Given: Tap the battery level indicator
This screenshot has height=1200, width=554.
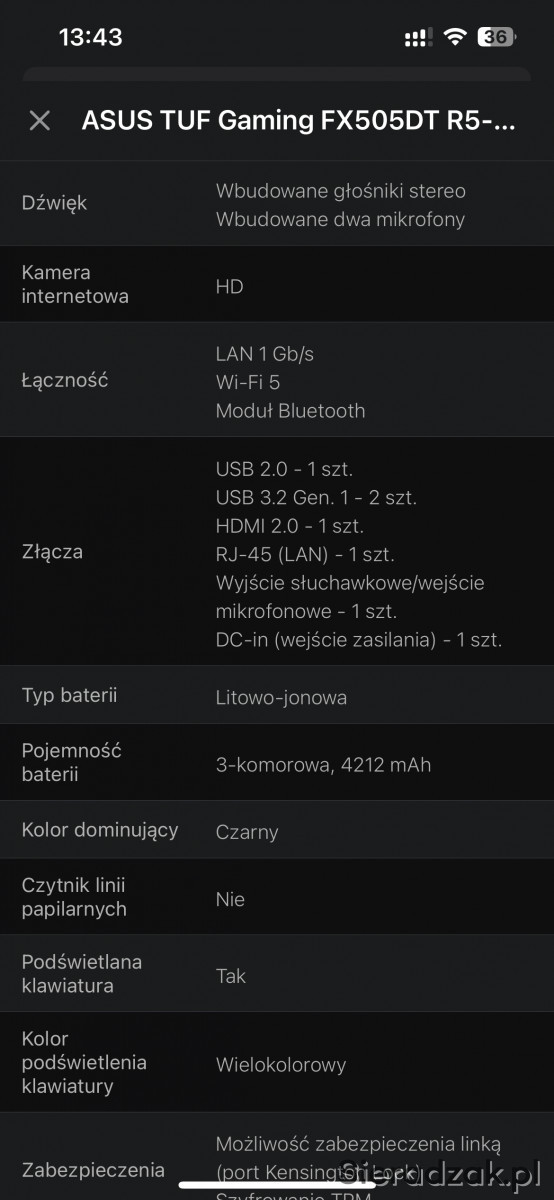Looking at the screenshot, I should (496, 37).
